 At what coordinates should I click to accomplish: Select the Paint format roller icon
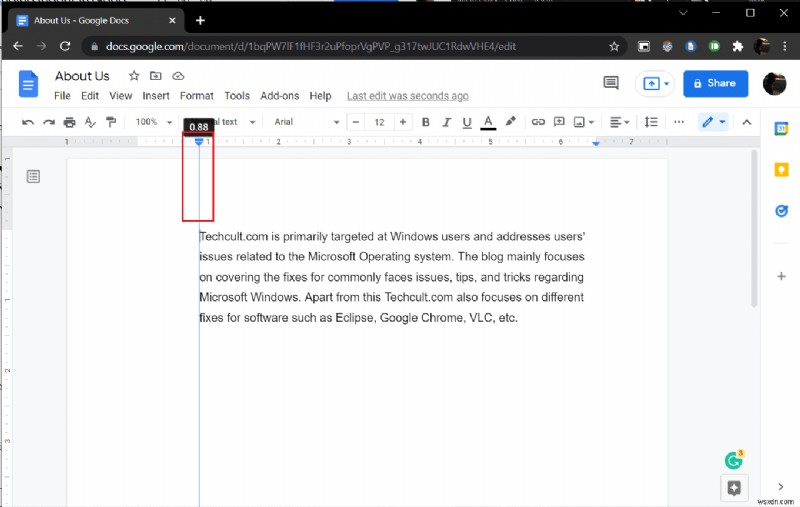pyautogui.click(x=111, y=122)
